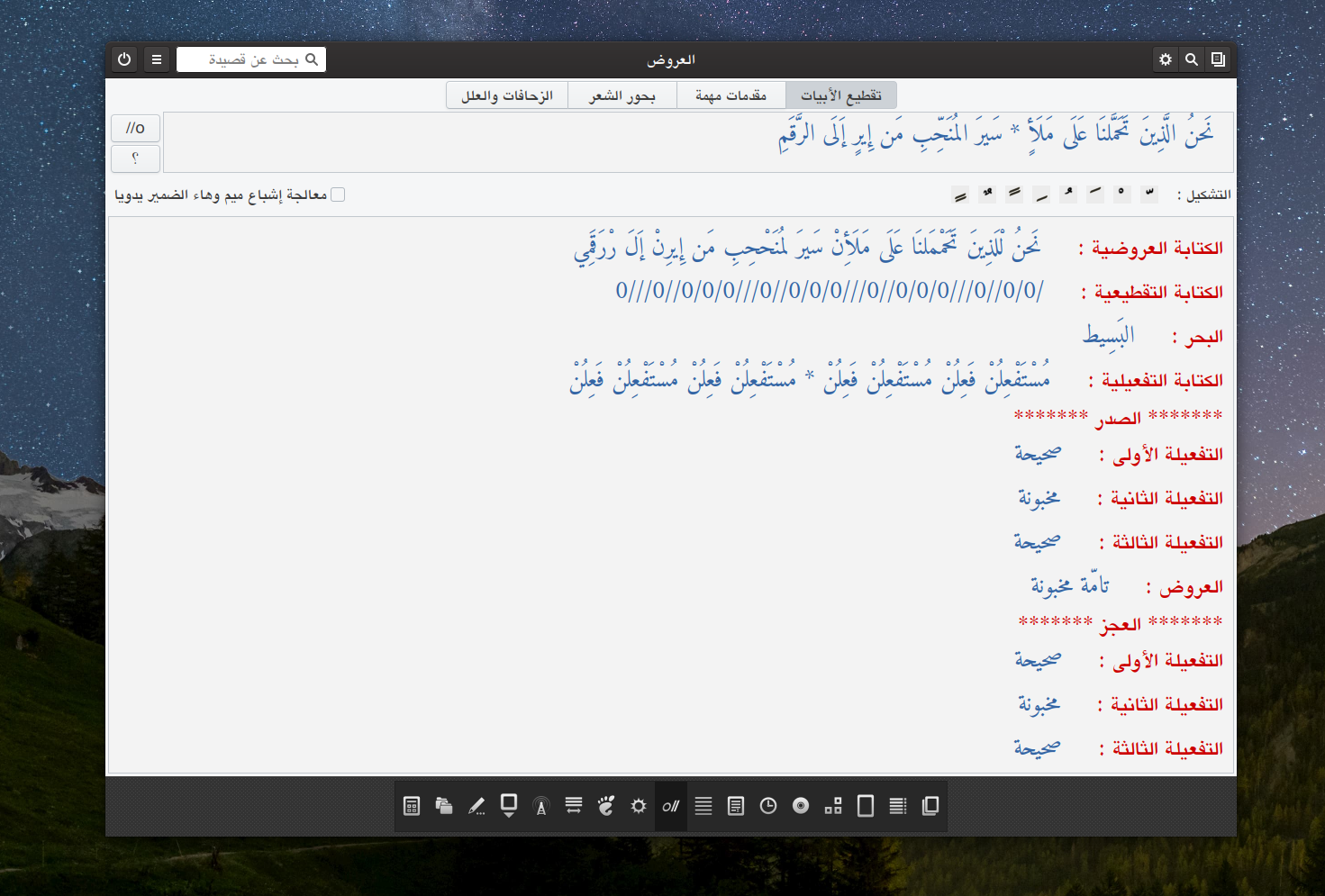
Task: Click the highlighted o// icon in bottom bar
Action: click(671, 806)
